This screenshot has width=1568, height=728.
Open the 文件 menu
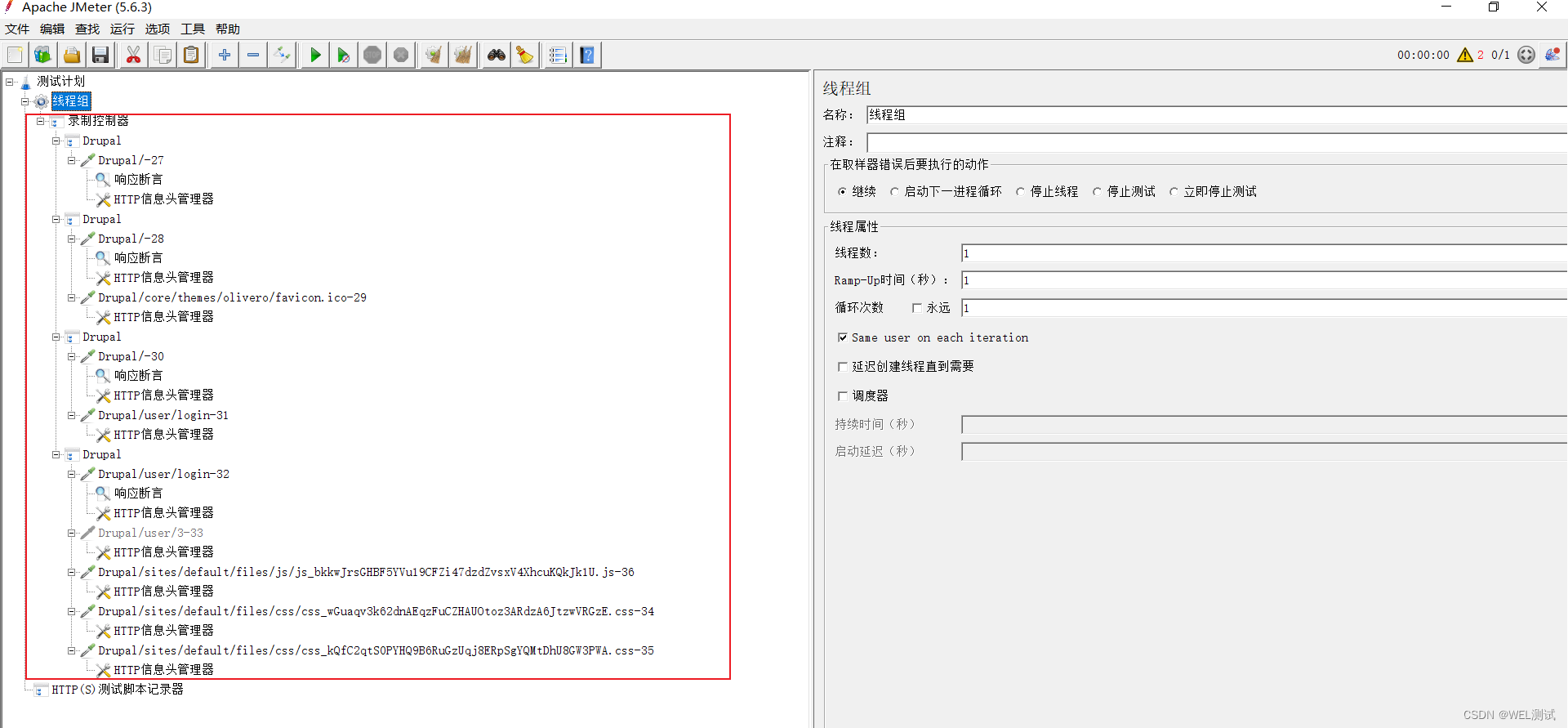coord(17,29)
